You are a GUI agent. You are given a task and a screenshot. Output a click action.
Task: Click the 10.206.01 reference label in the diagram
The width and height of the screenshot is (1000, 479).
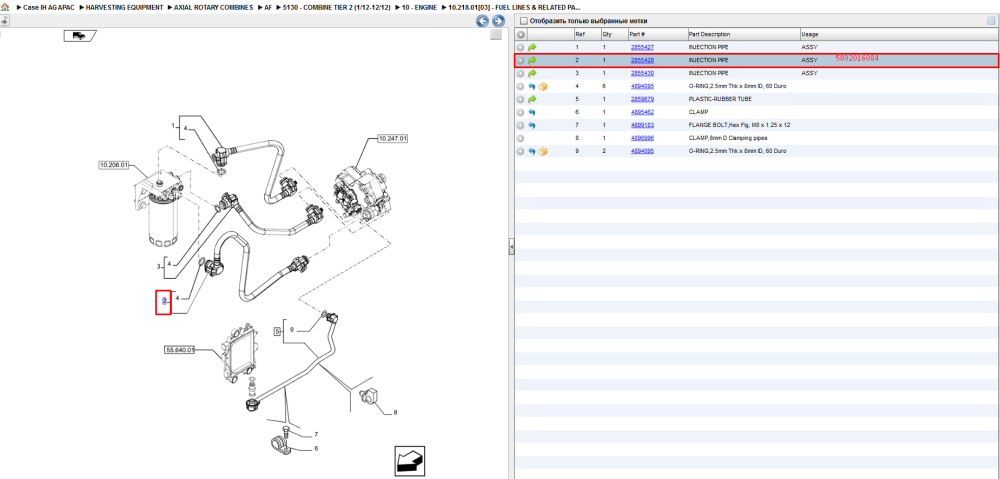(114, 165)
